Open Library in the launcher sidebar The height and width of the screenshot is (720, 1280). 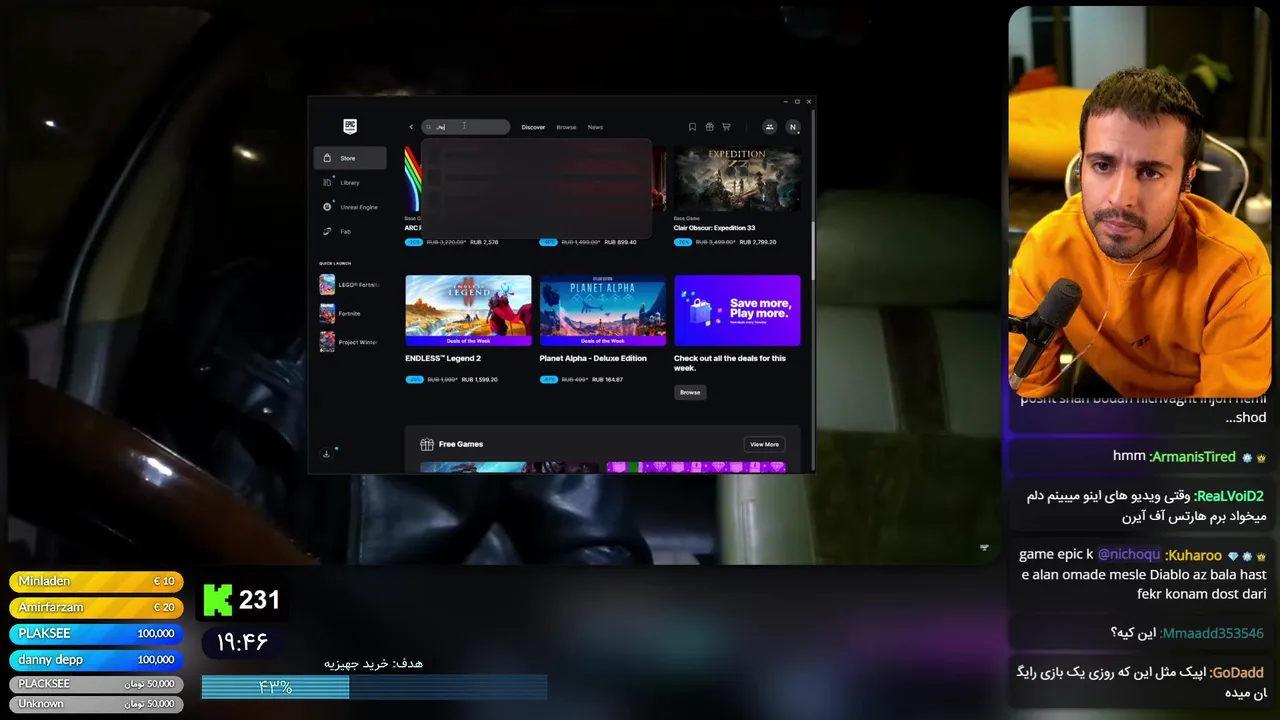[x=350, y=182]
